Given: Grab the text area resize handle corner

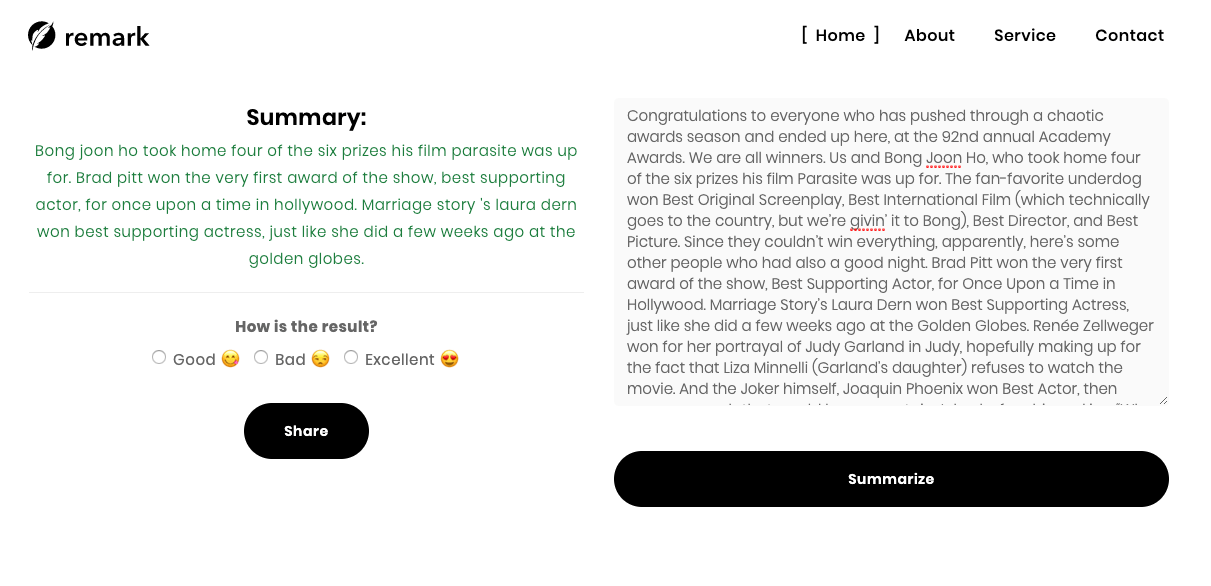Looking at the screenshot, I should coord(1162,400).
